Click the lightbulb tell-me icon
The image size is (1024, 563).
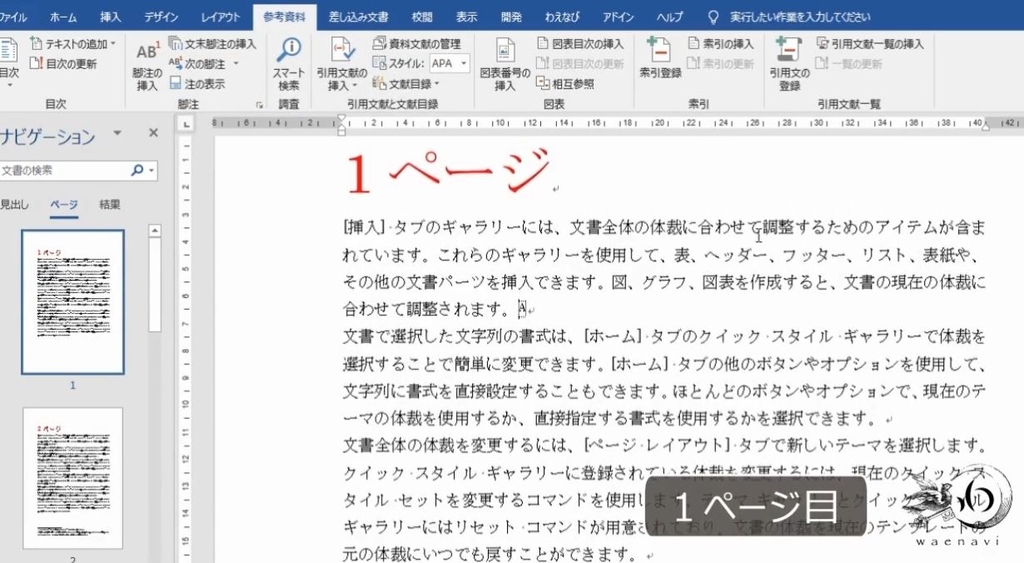pyautogui.click(x=713, y=16)
